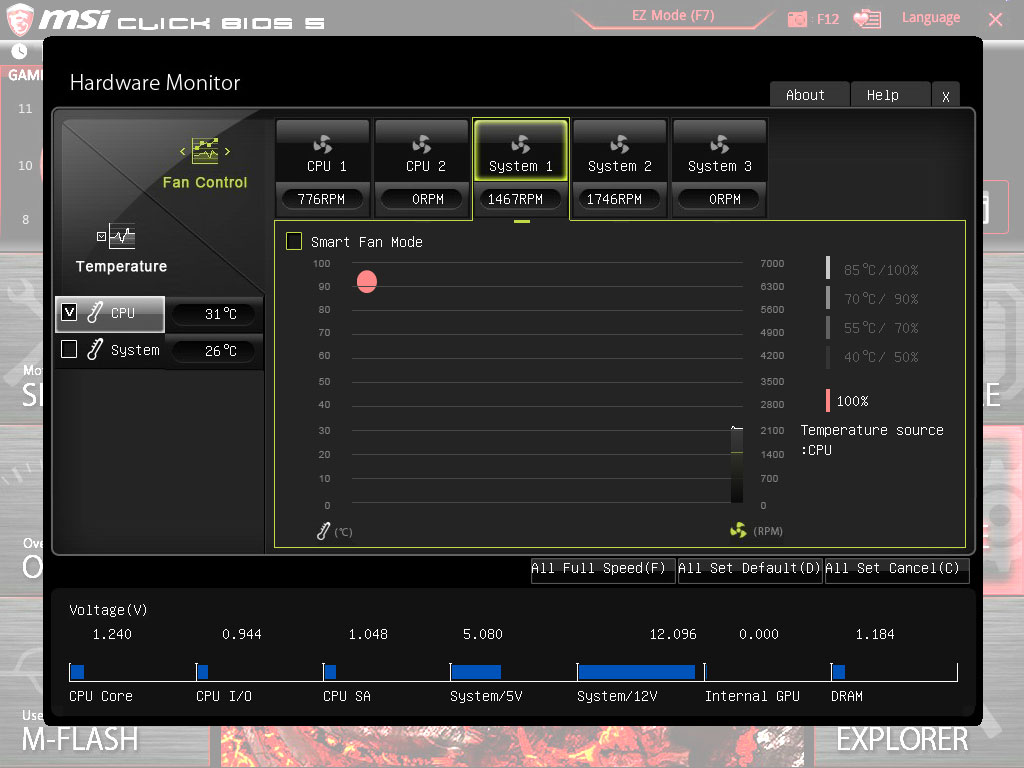The height and width of the screenshot is (768, 1024).
Task: Click the System 2 1746RPM readout
Action: (x=619, y=199)
